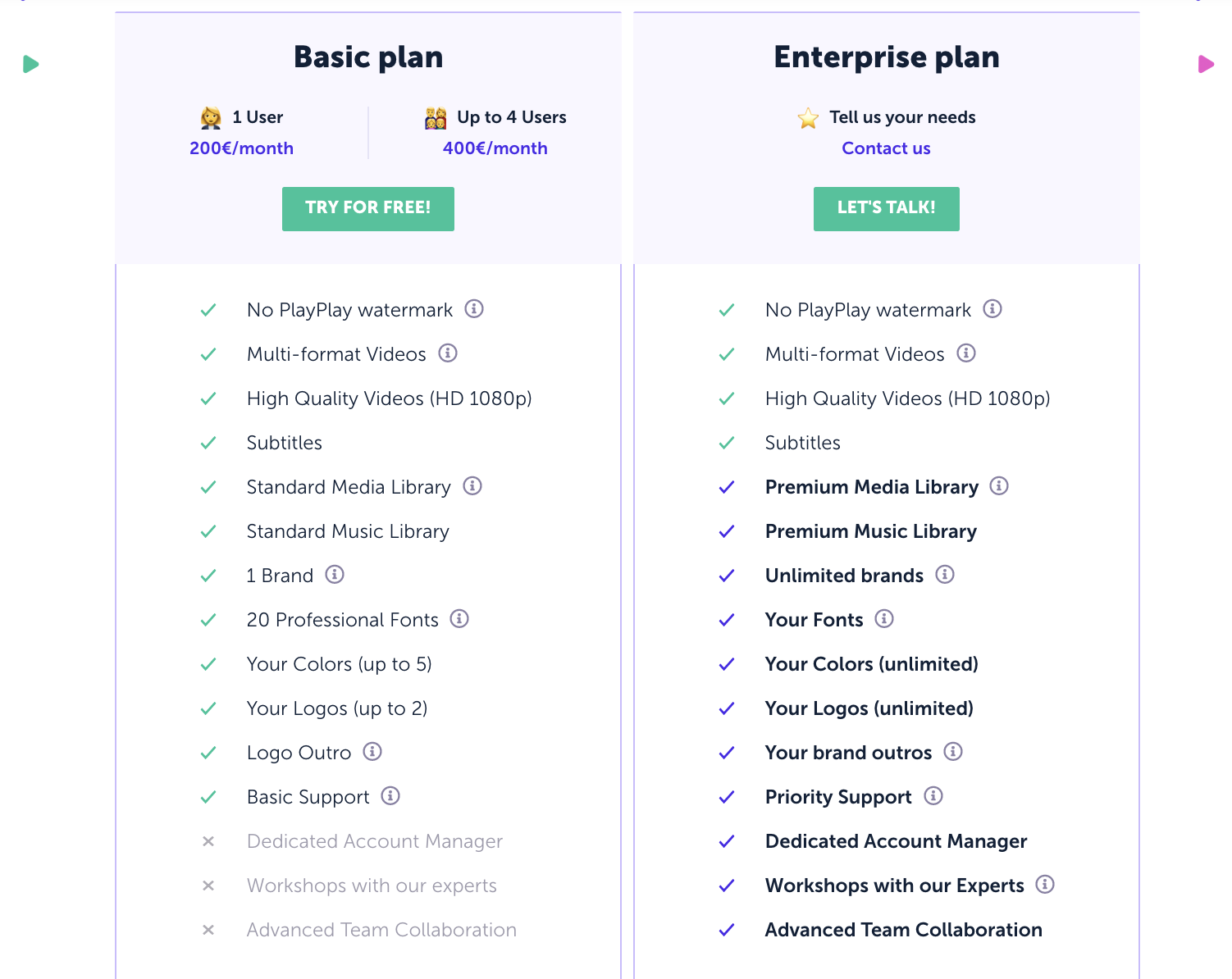
Task: Show info for 20 Professional Fonts
Action: click(459, 619)
